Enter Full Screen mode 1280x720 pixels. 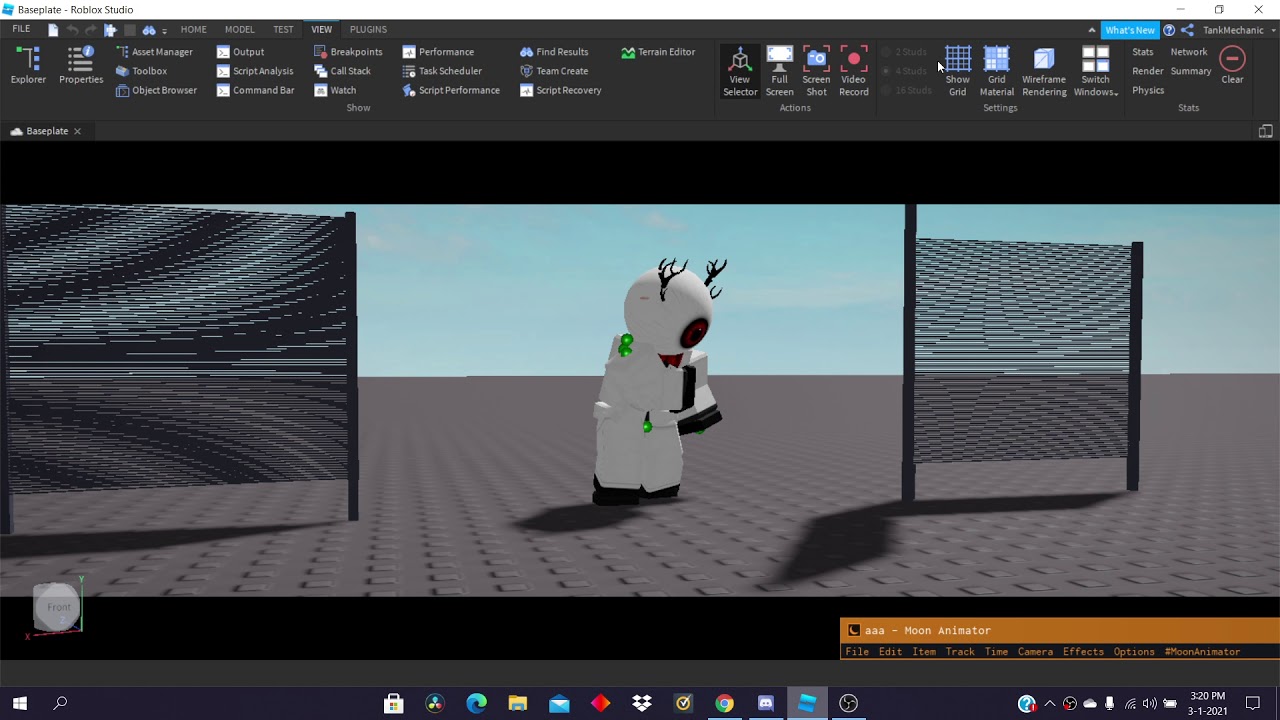tap(779, 71)
